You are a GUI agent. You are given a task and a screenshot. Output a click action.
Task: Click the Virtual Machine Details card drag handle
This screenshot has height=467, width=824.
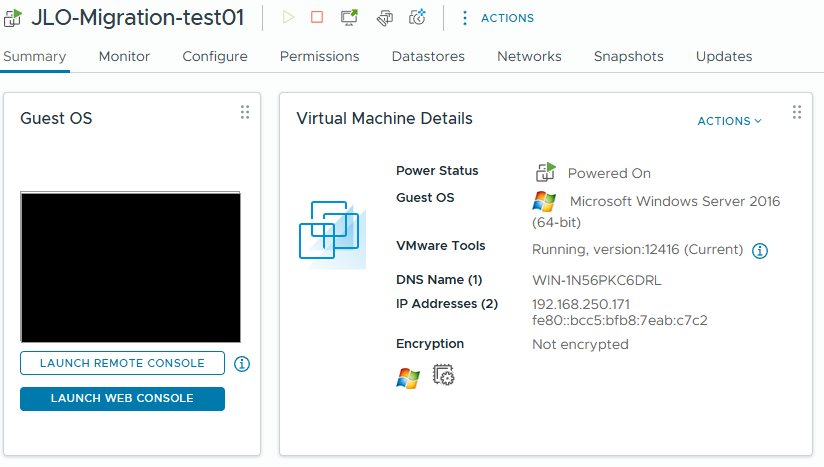tap(797, 112)
